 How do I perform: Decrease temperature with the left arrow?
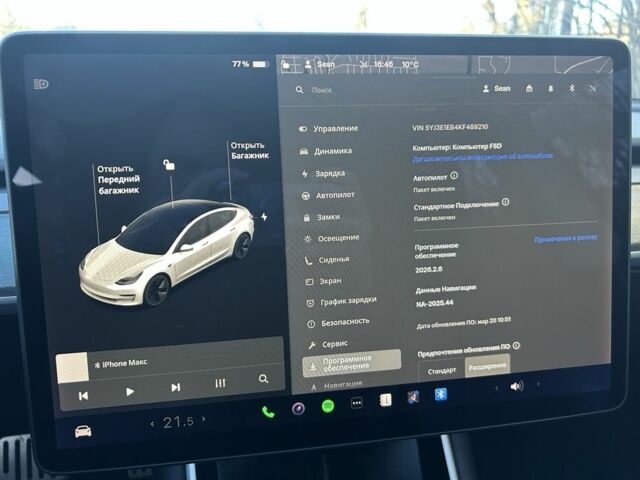(152, 423)
